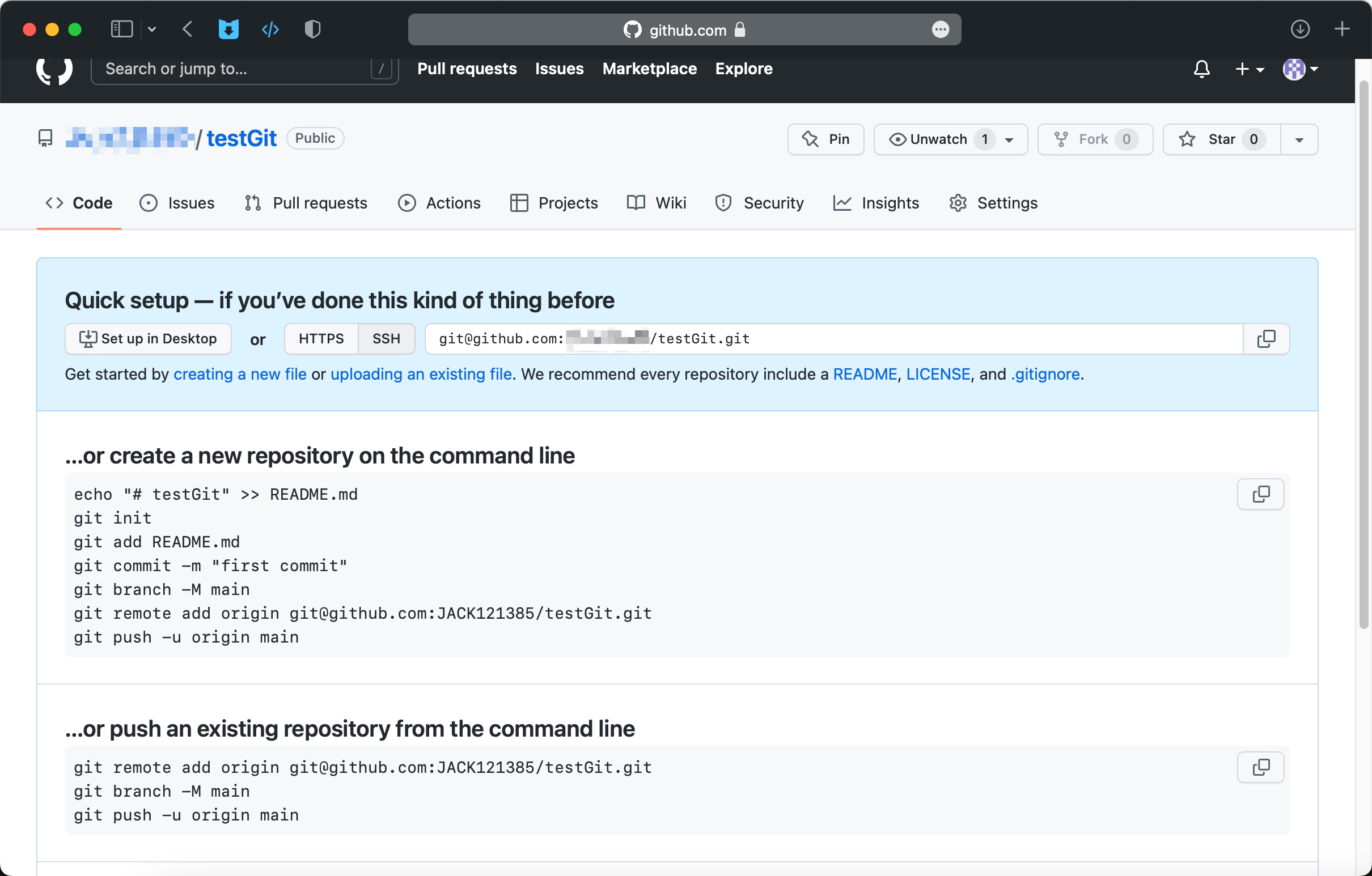The width and height of the screenshot is (1372, 876).
Task: Open the README recommendation link
Action: click(865, 374)
